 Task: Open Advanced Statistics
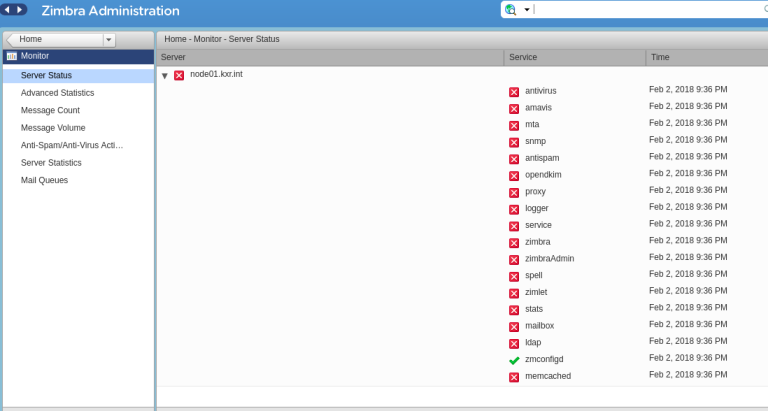[x=57, y=93]
